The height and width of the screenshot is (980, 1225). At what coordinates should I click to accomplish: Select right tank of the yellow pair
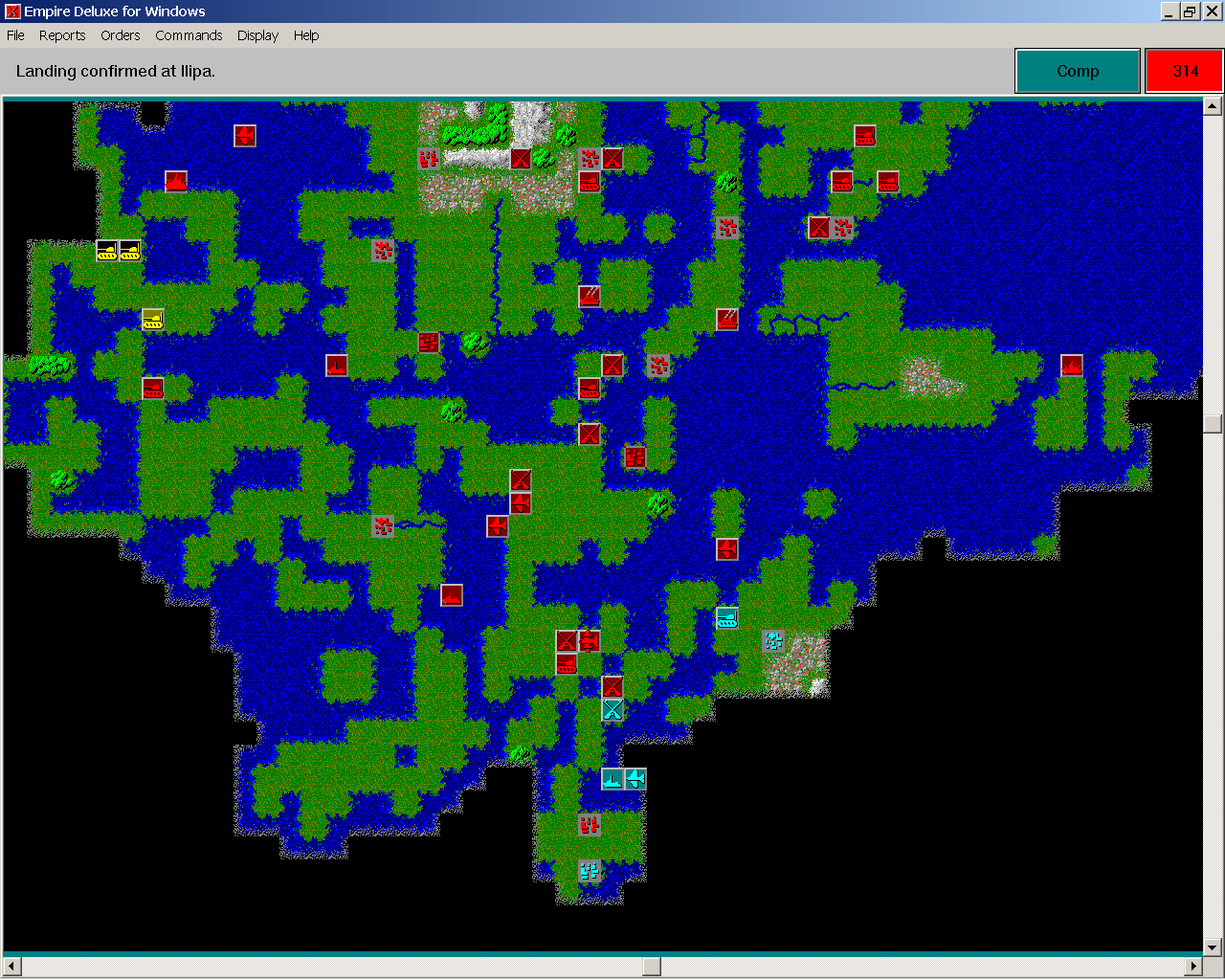(x=130, y=251)
